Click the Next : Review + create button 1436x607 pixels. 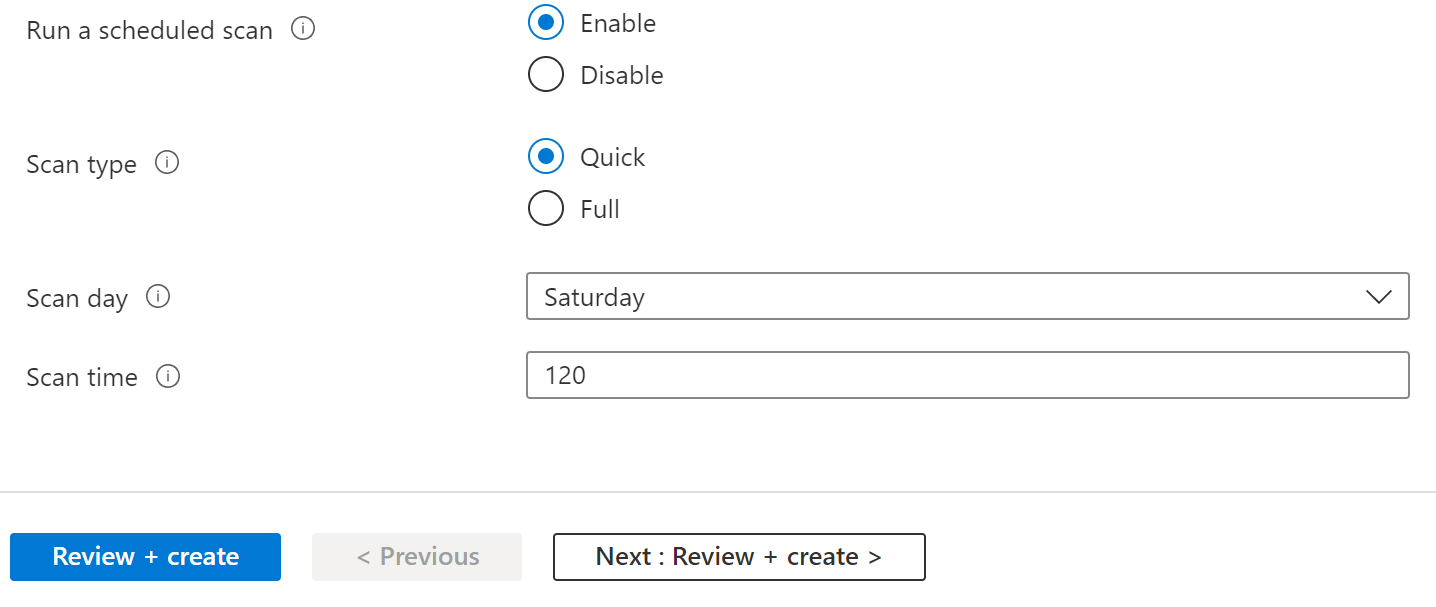point(739,557)
